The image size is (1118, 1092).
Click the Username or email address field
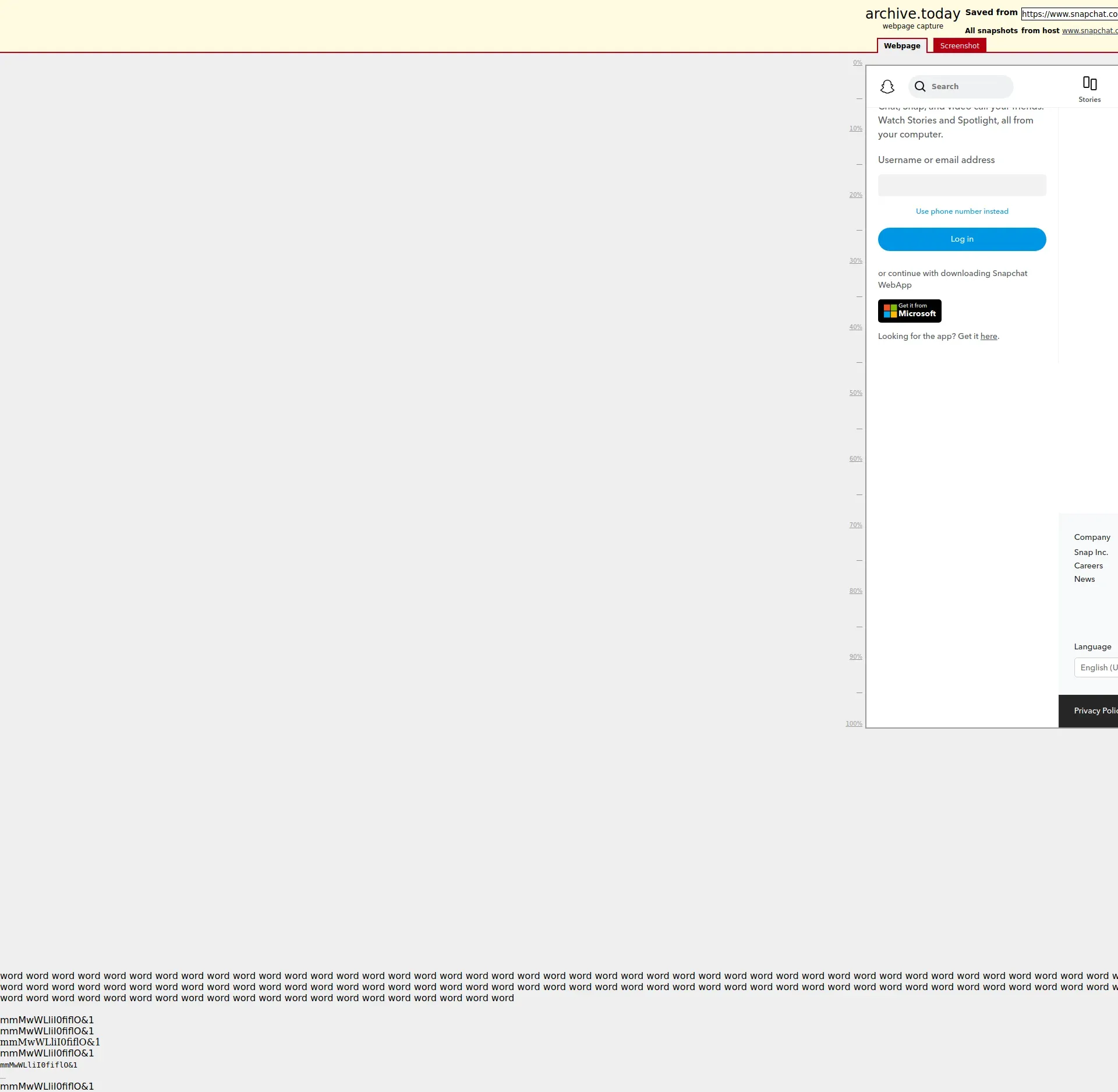coord(961,185)
